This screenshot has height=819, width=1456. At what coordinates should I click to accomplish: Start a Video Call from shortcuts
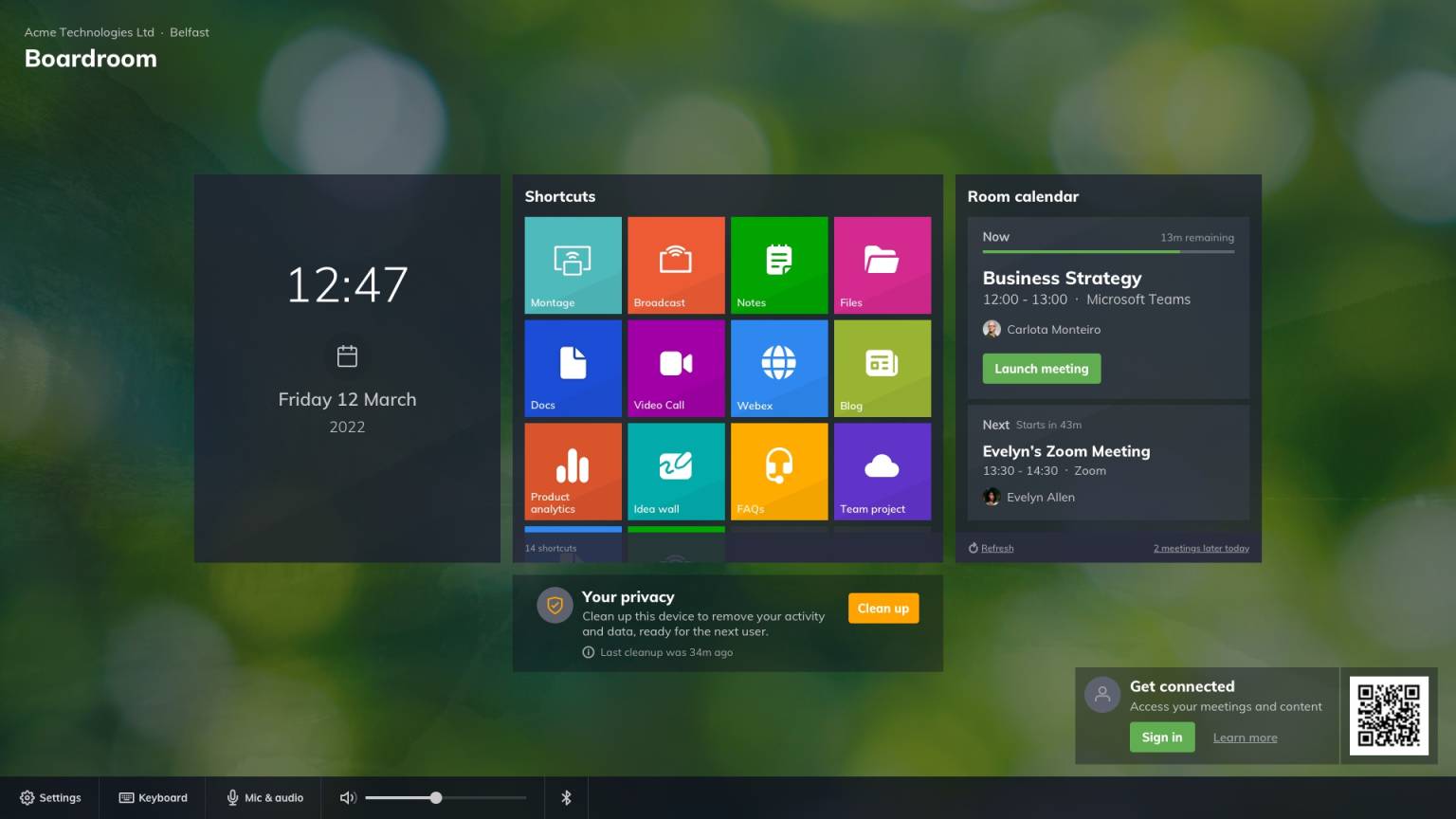676,368
